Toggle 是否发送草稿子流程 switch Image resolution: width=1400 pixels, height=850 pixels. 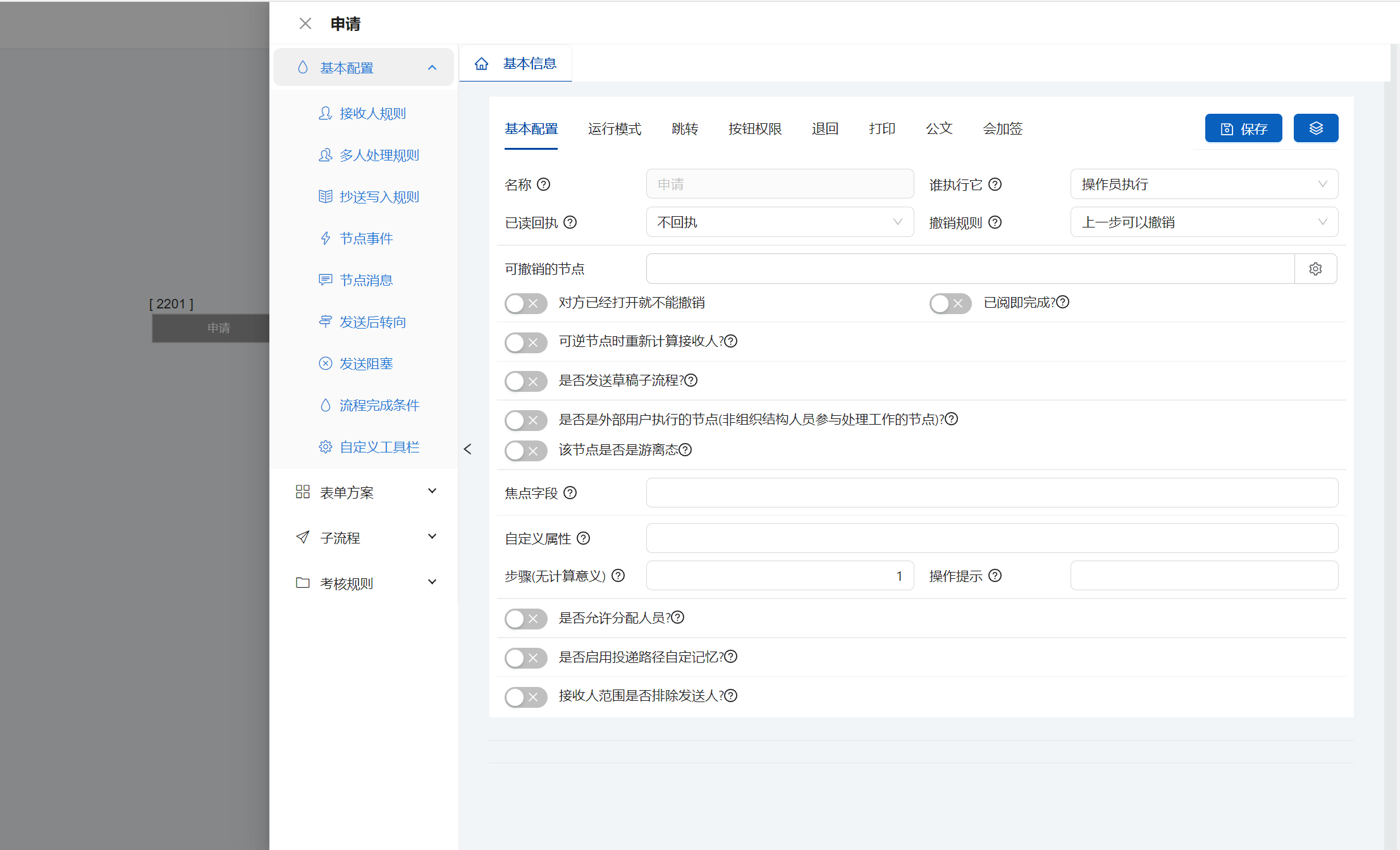(525, 381)
